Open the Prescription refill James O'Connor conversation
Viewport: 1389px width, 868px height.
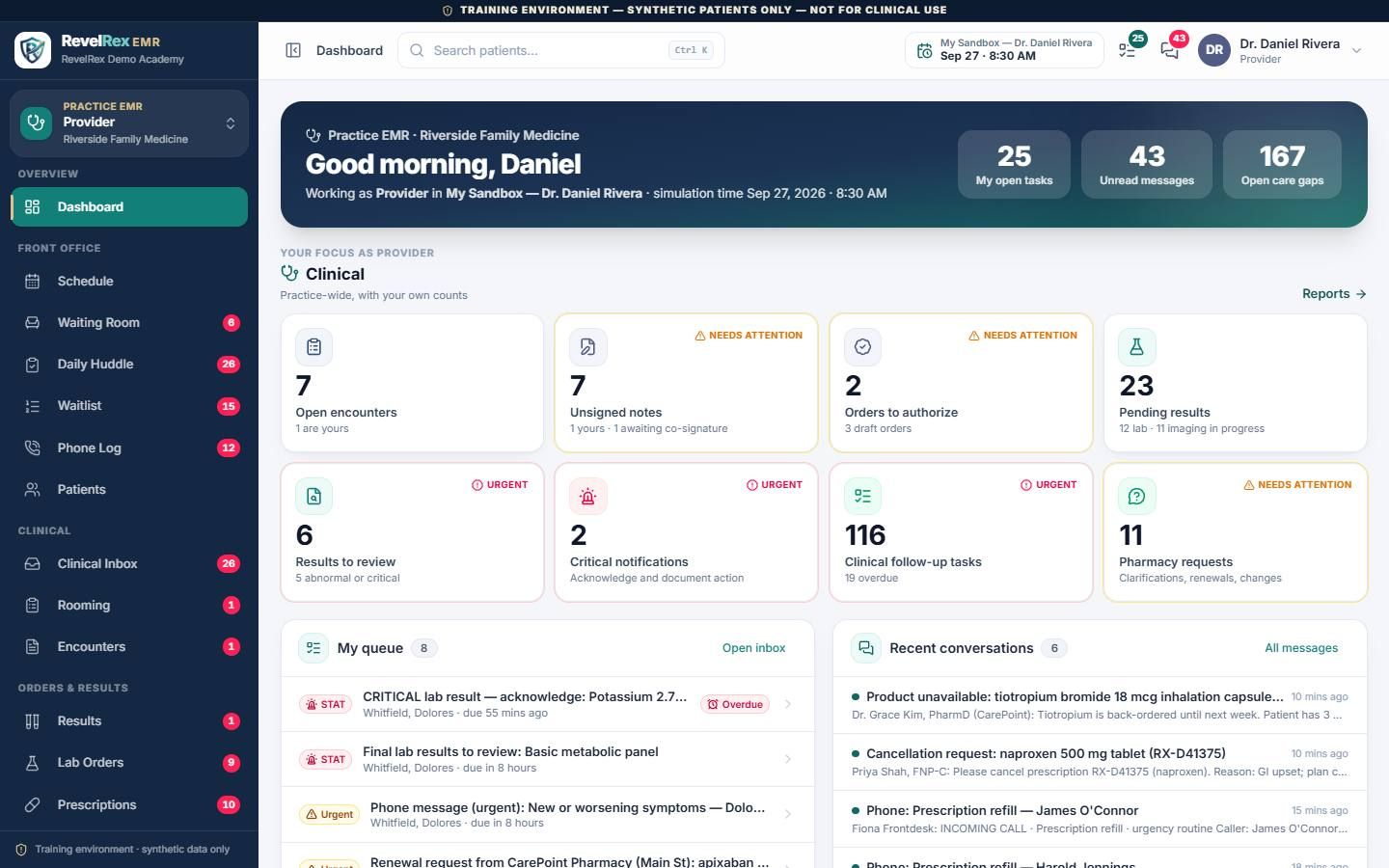(1100, 819)
